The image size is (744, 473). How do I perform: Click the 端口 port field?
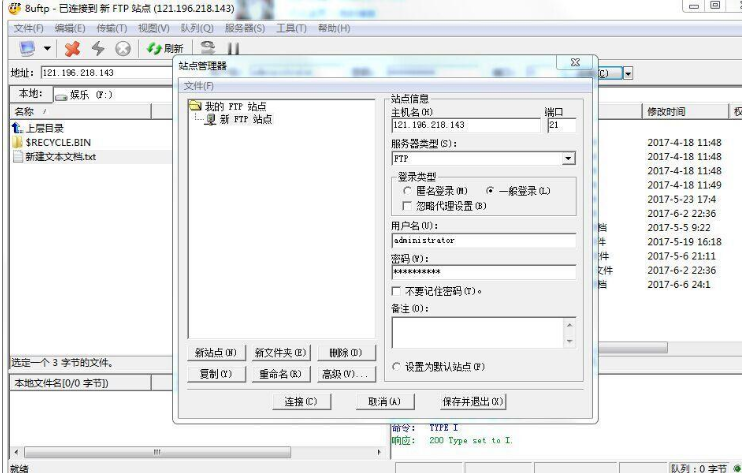pos(562,125)
